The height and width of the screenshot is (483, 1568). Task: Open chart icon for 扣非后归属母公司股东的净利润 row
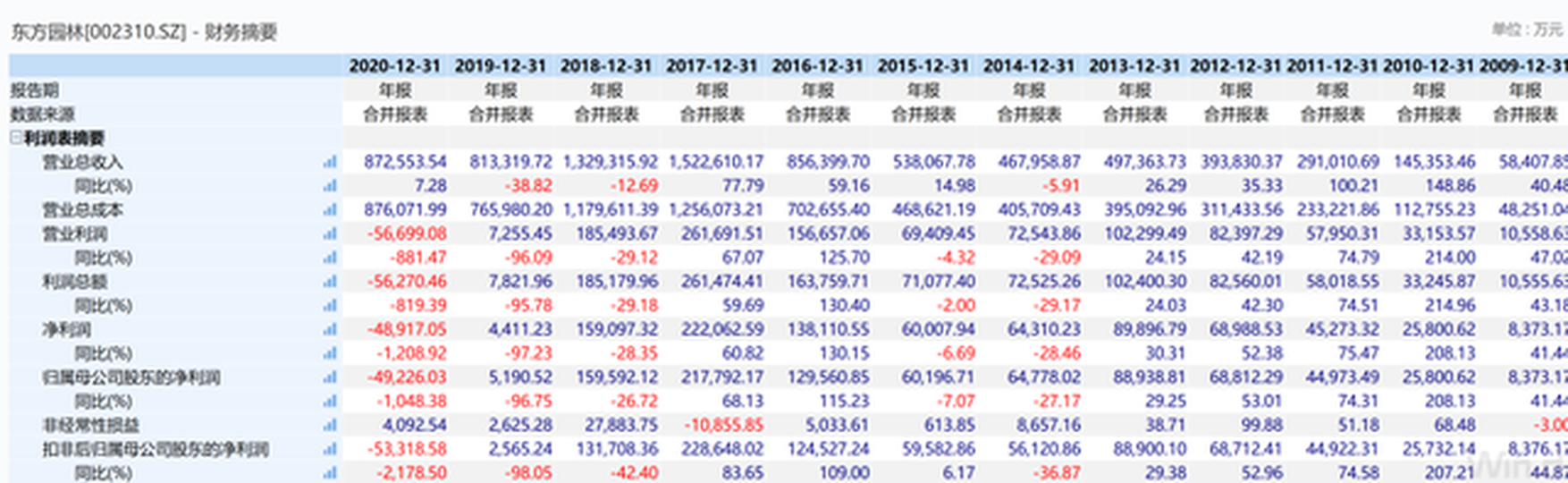click(x=330, y=449)
